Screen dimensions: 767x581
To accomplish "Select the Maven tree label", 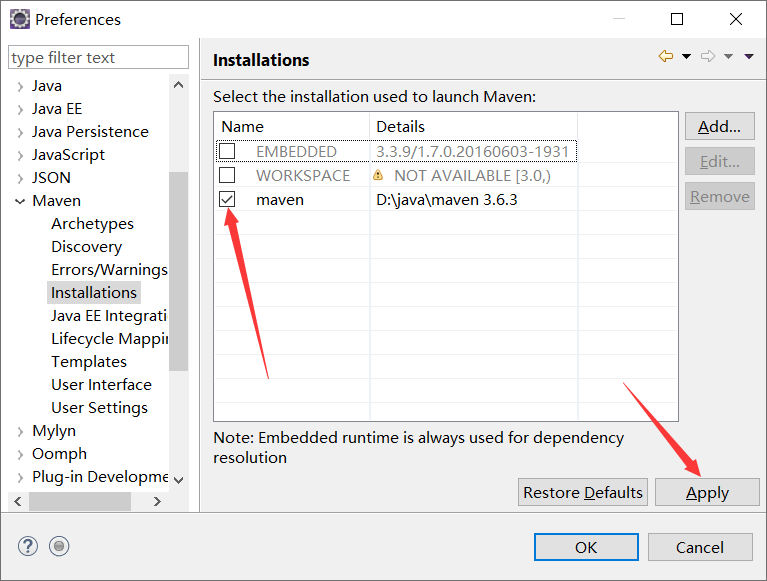I will click(57, 201).
